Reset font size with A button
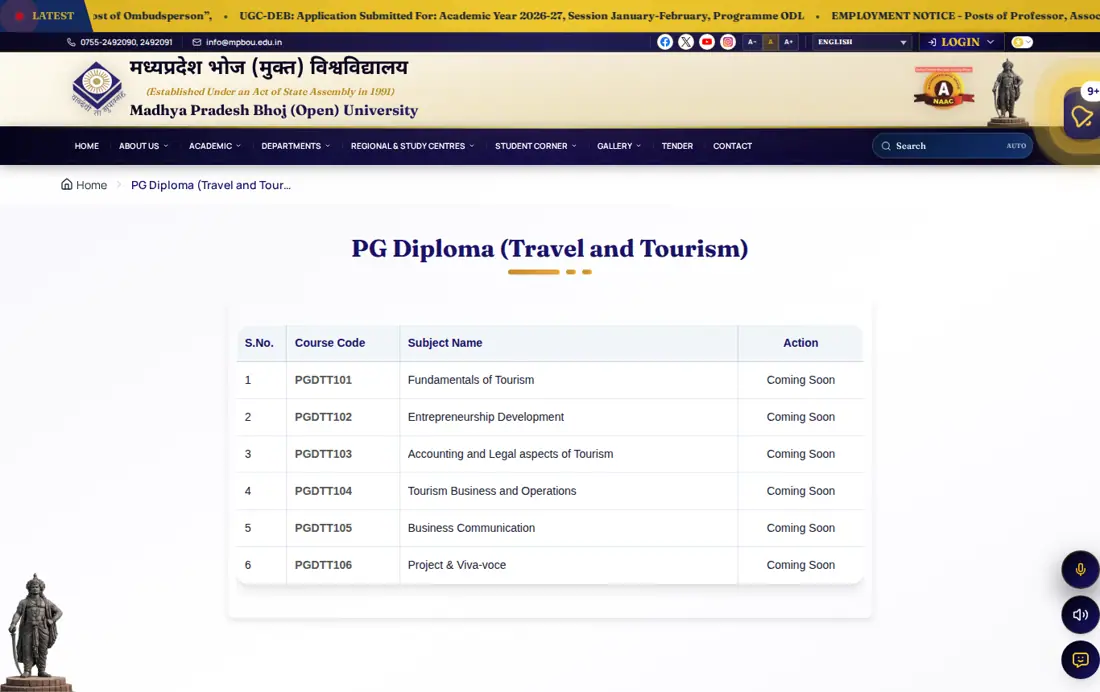This screenshot has height=692, width=1100. [x=770, y=42]
